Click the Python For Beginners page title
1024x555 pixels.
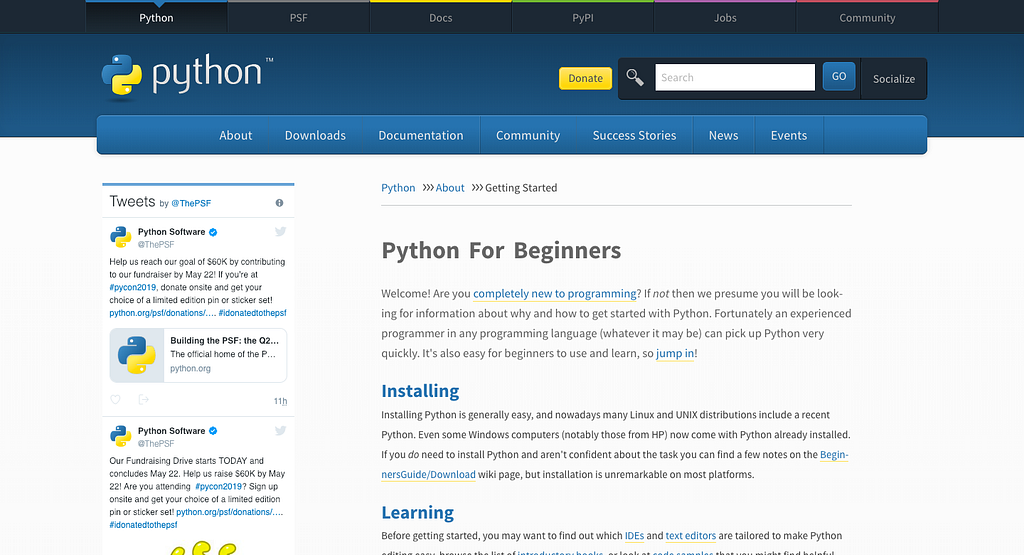pyautogui.click(x=501, y=251)
